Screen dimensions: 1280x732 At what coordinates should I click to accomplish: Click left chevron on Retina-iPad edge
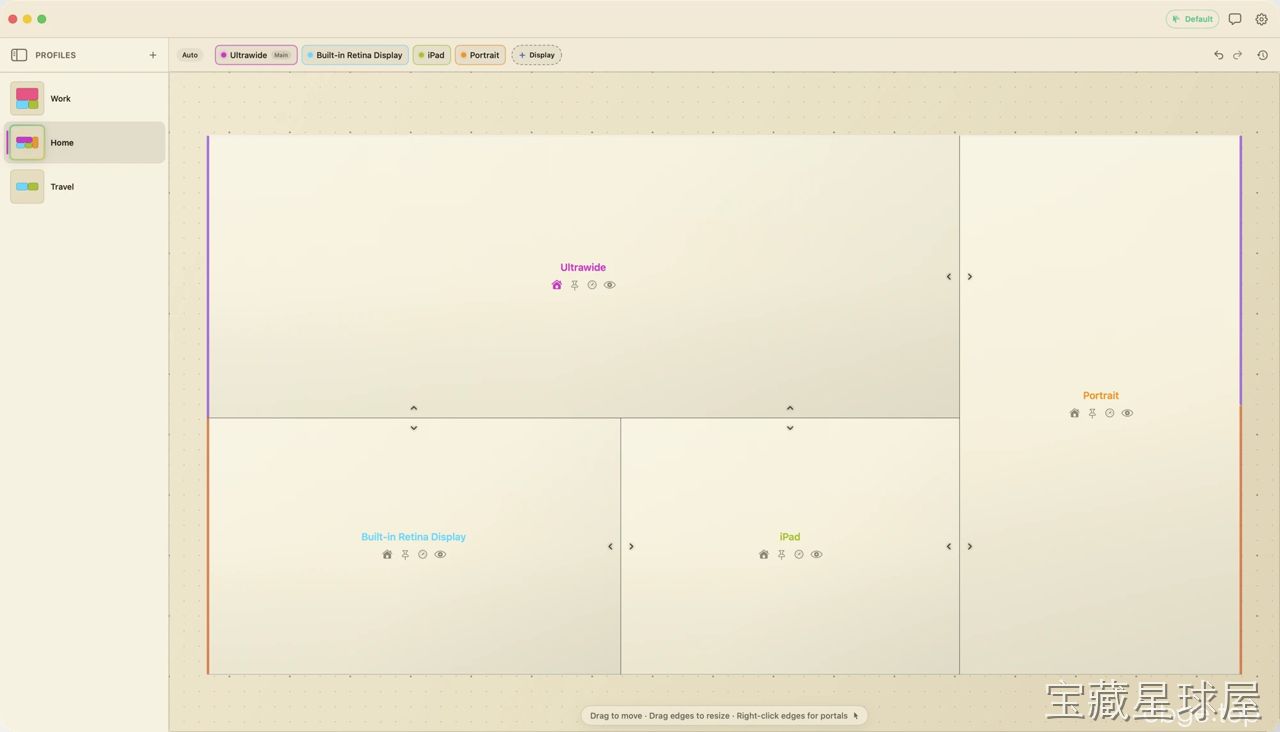pyautogui.click(x=611, y=547)
